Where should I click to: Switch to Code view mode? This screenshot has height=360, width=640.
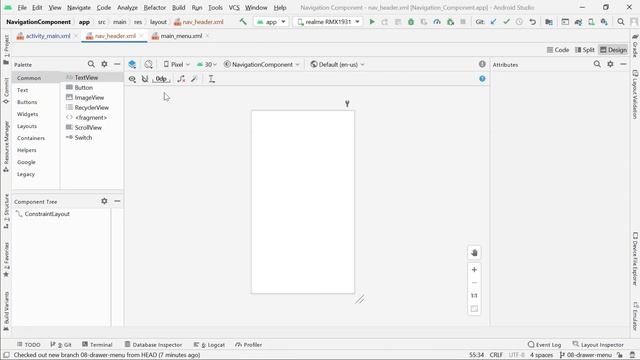tap(558, 50)
